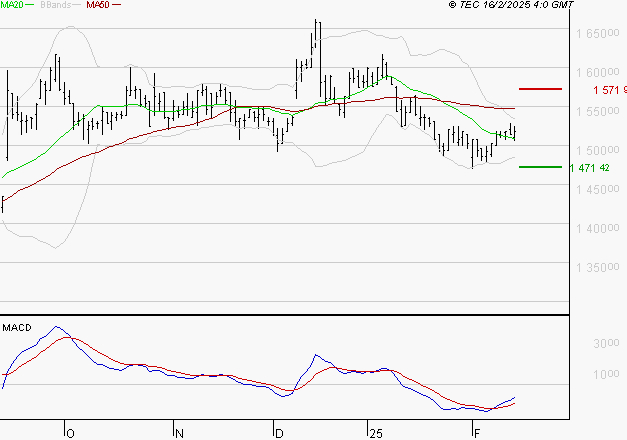The height and width of the screenshot is (440, 627).
Task: Click the 1 550 price axis label
Action: [x=597, y=112]
